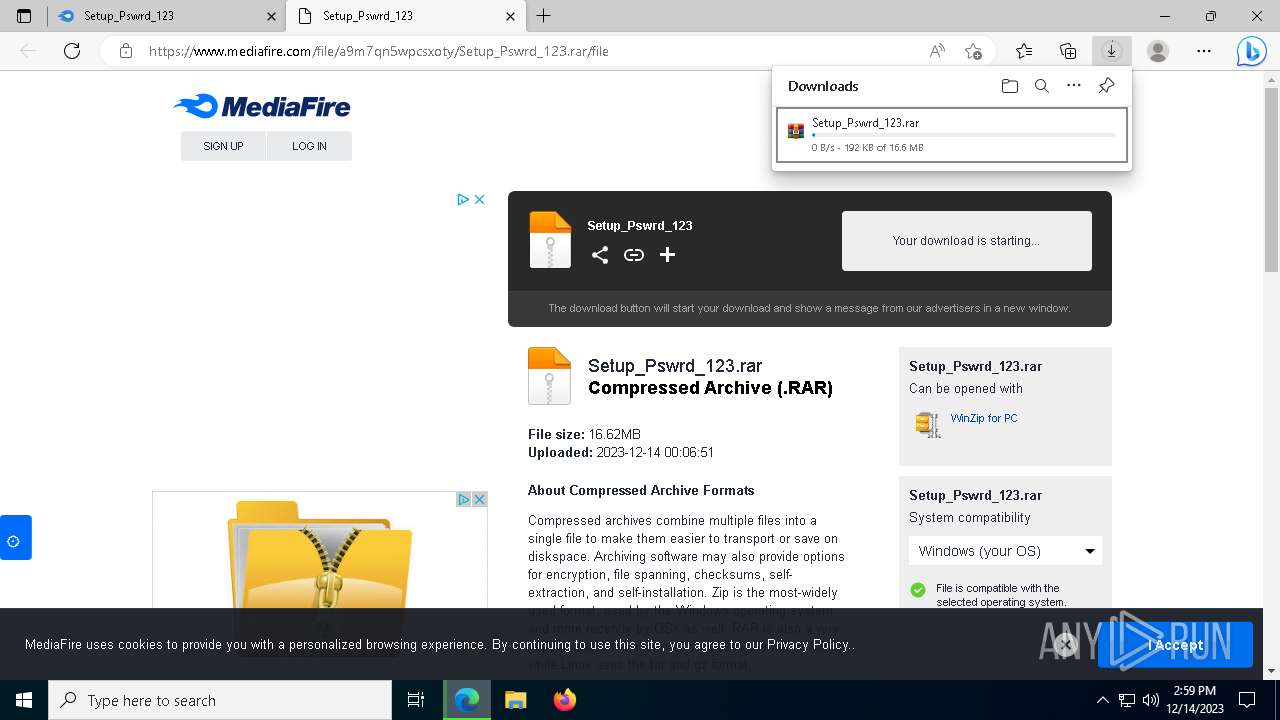Viewport: 1280px width, 720px height.
Task: Click the zipper folder ad image
Action: click(x=320, y=555)
